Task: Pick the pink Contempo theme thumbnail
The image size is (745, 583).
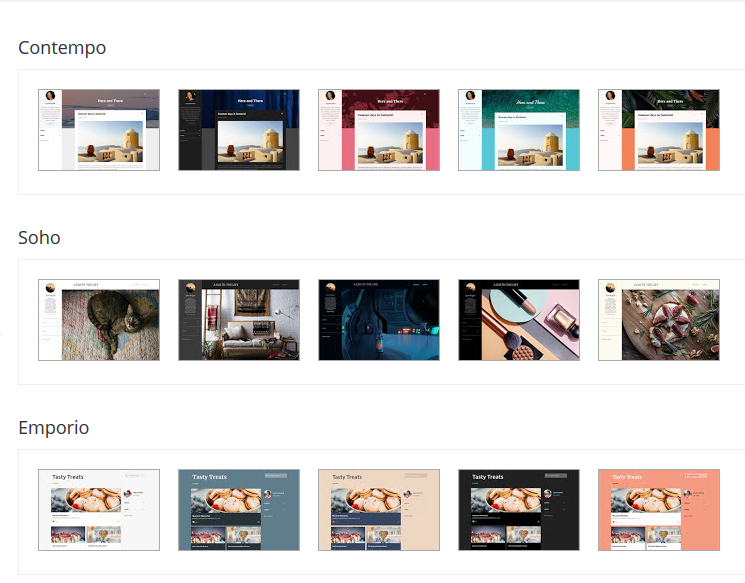Action: click(x=379, y=130)
